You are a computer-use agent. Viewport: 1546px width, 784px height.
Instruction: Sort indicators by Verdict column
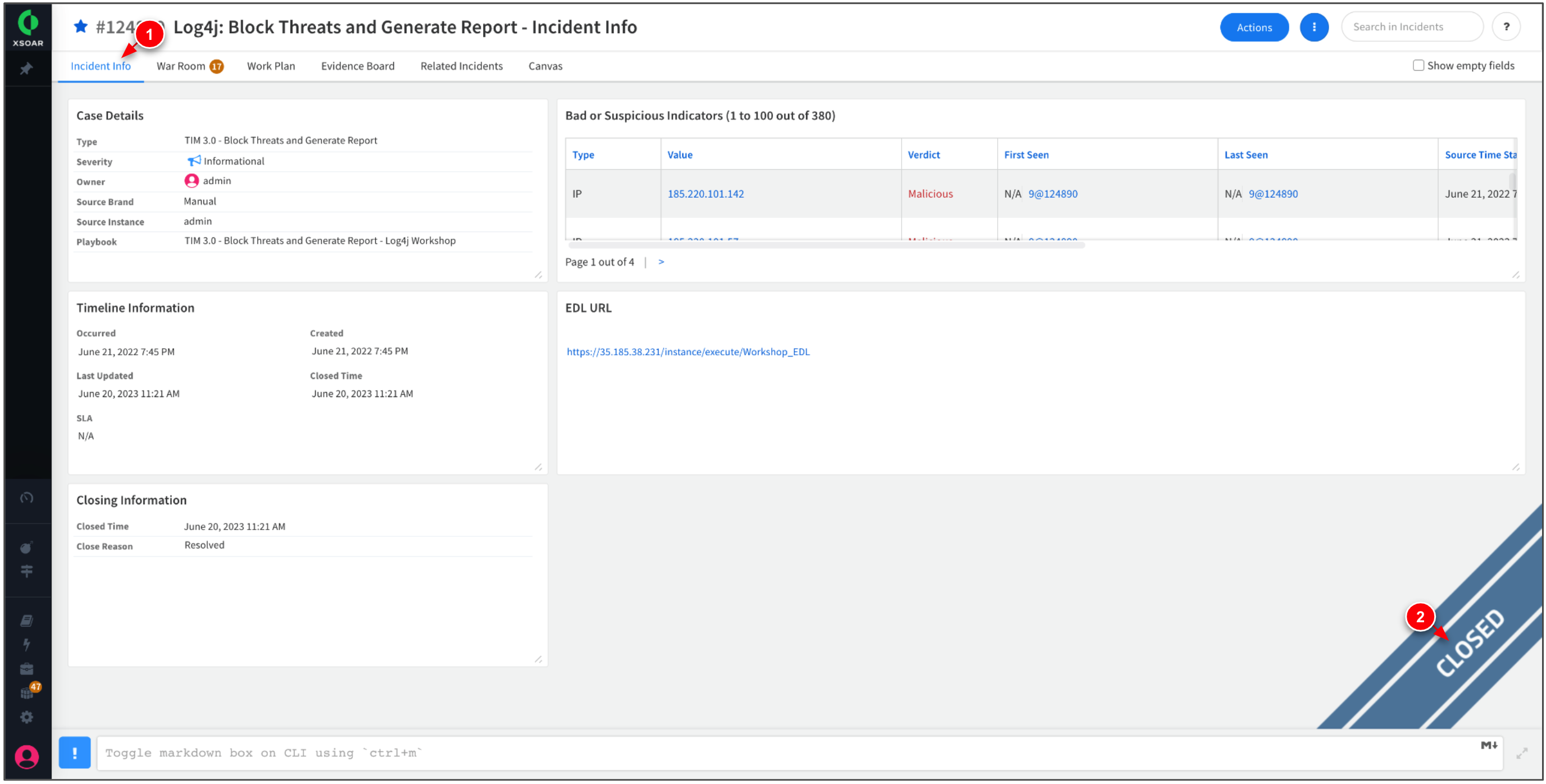coord(924,155)
